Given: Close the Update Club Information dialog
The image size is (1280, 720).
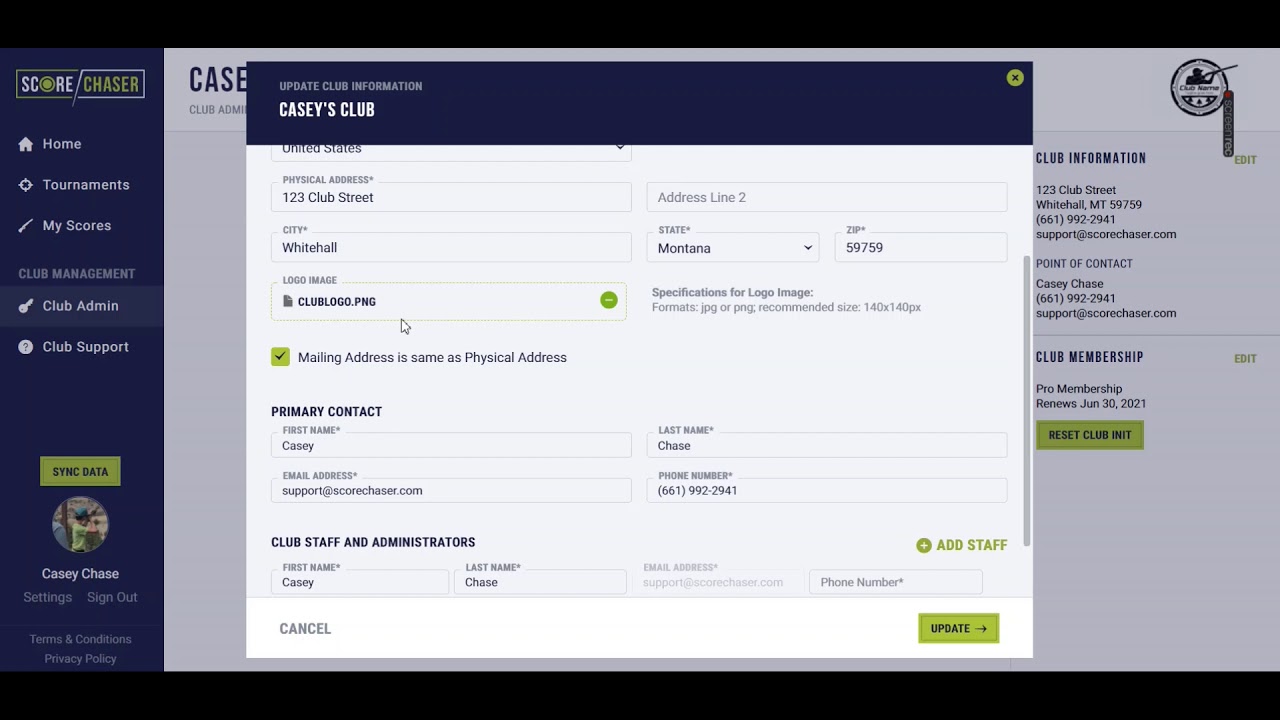Looking at the screenshot, I should pos(1015,78).
